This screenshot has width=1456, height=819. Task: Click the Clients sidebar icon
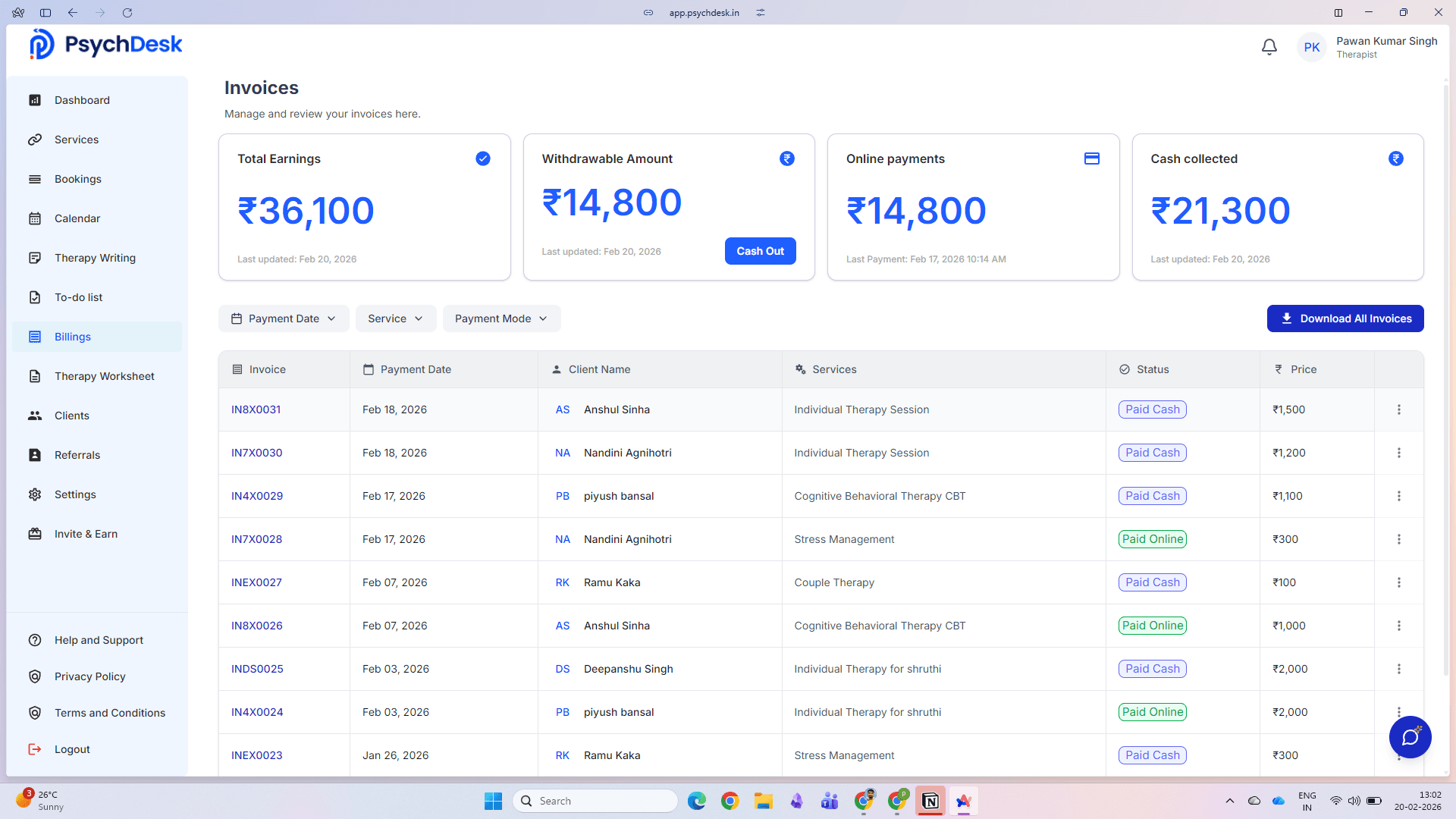tap(36, 416)
